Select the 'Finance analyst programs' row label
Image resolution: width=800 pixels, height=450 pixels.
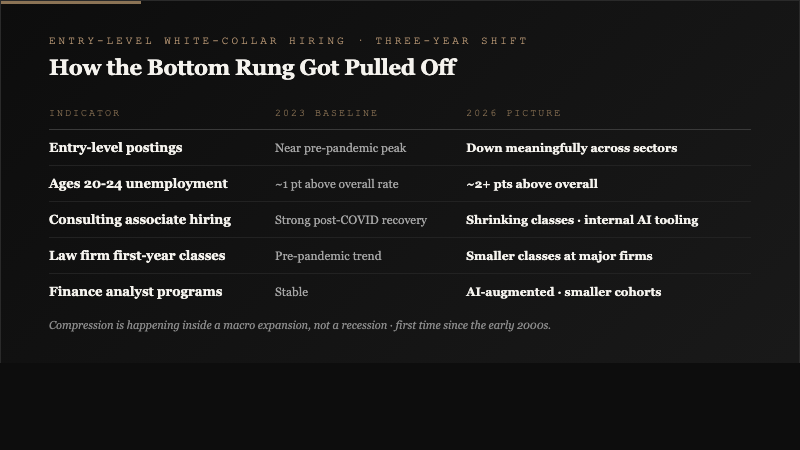(135, 292)
